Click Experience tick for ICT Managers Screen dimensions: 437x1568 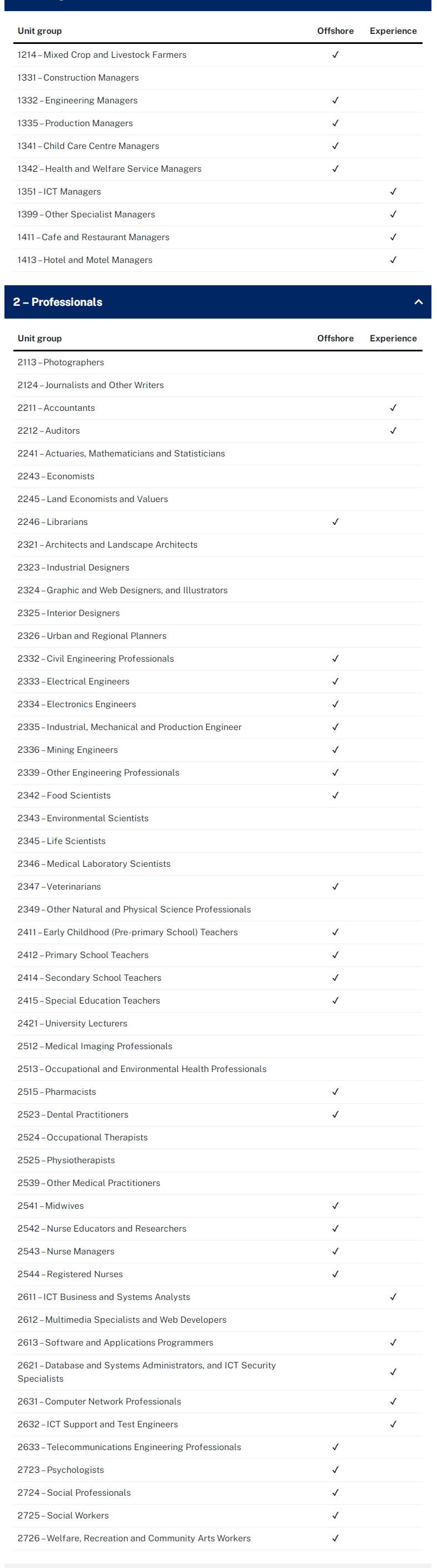click(393, 192)
